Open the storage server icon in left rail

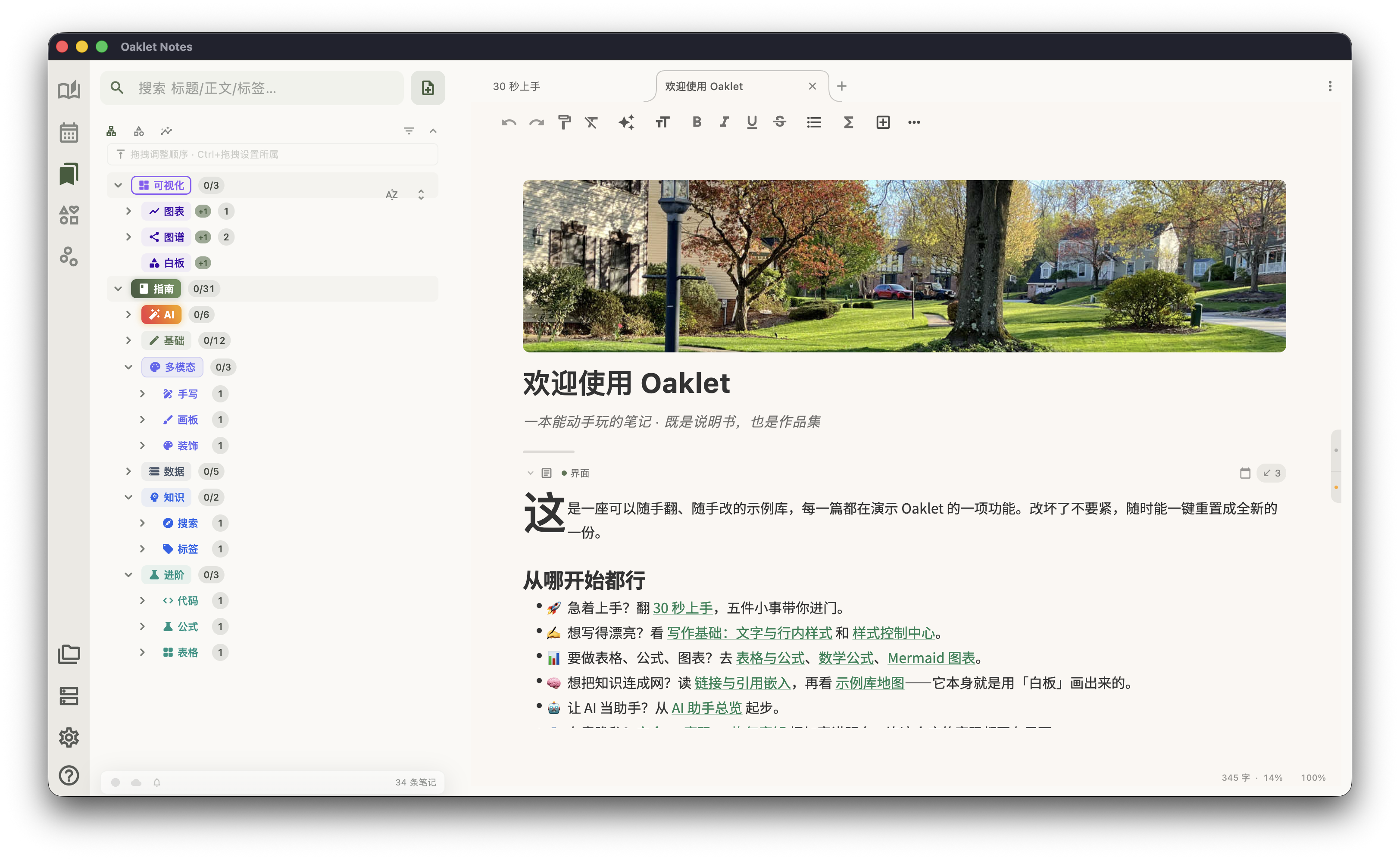point(69,695)
